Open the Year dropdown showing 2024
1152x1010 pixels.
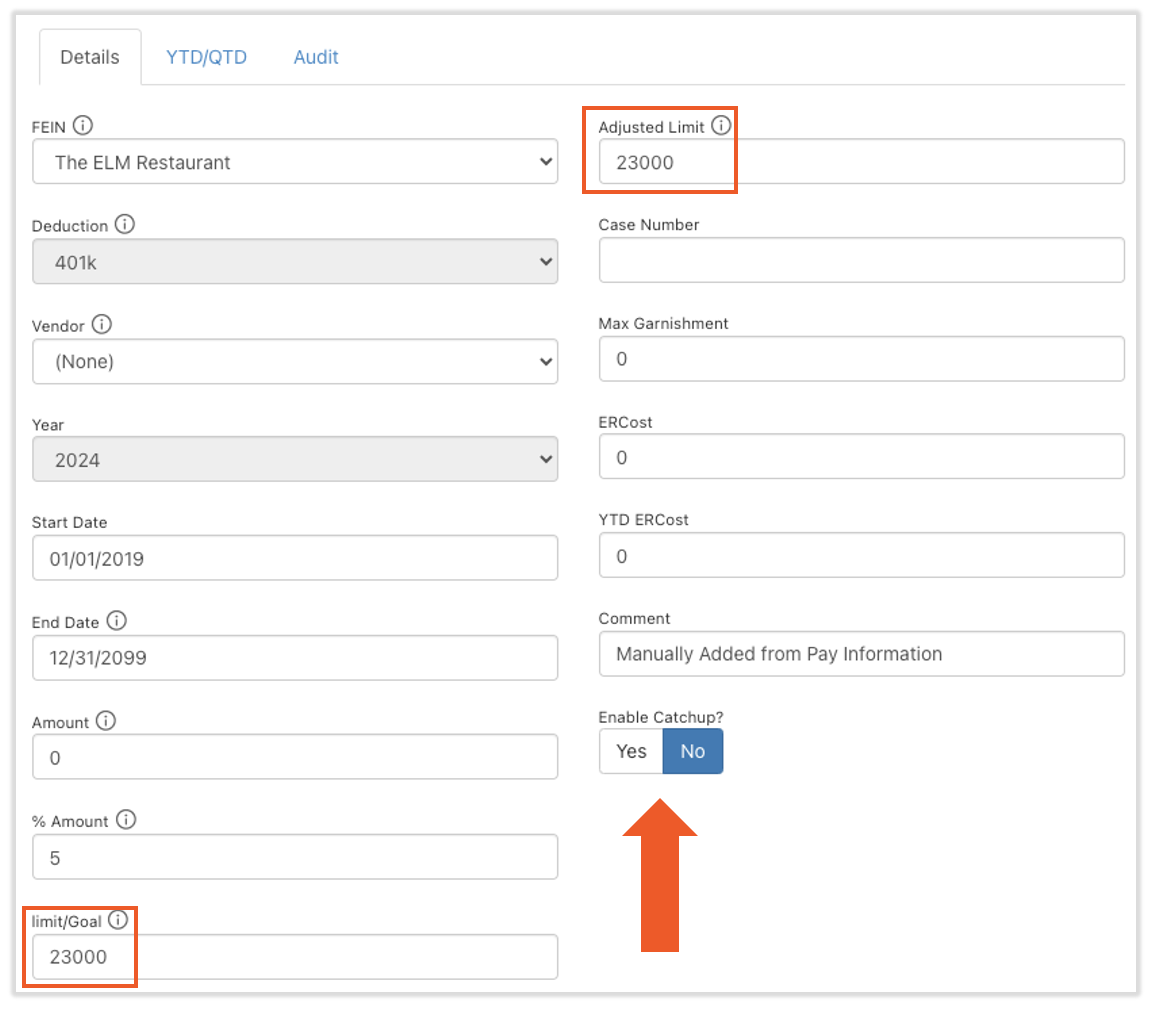(294, 460)
